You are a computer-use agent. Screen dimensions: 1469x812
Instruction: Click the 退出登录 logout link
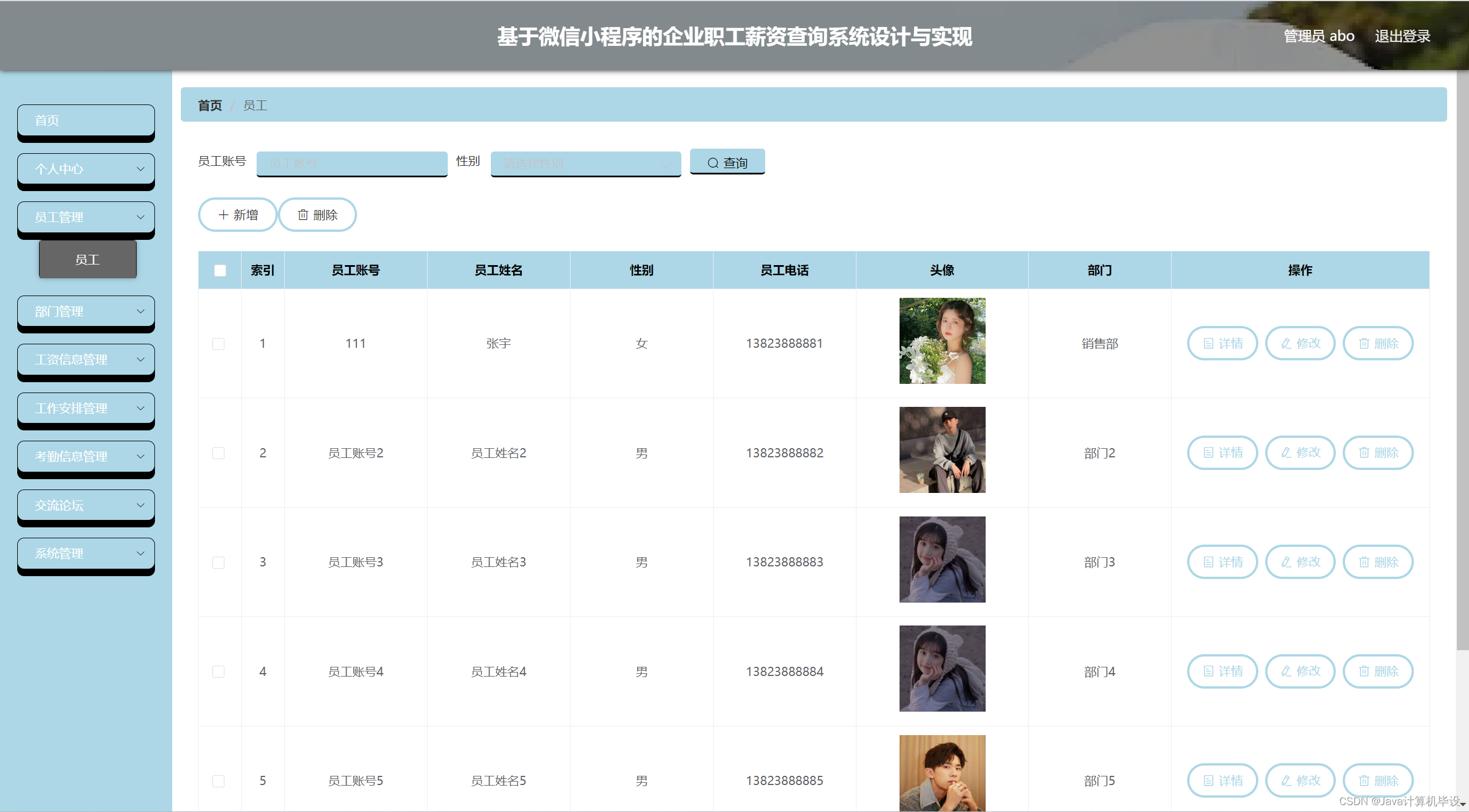click(1402, 36)
